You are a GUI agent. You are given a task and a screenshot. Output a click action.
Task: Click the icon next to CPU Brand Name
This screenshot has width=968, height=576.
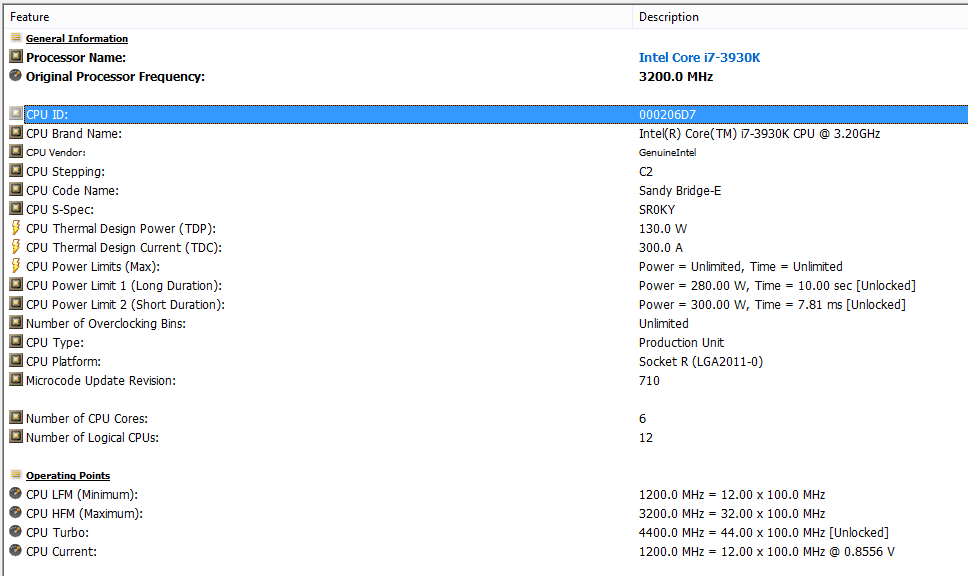(16, 133)
